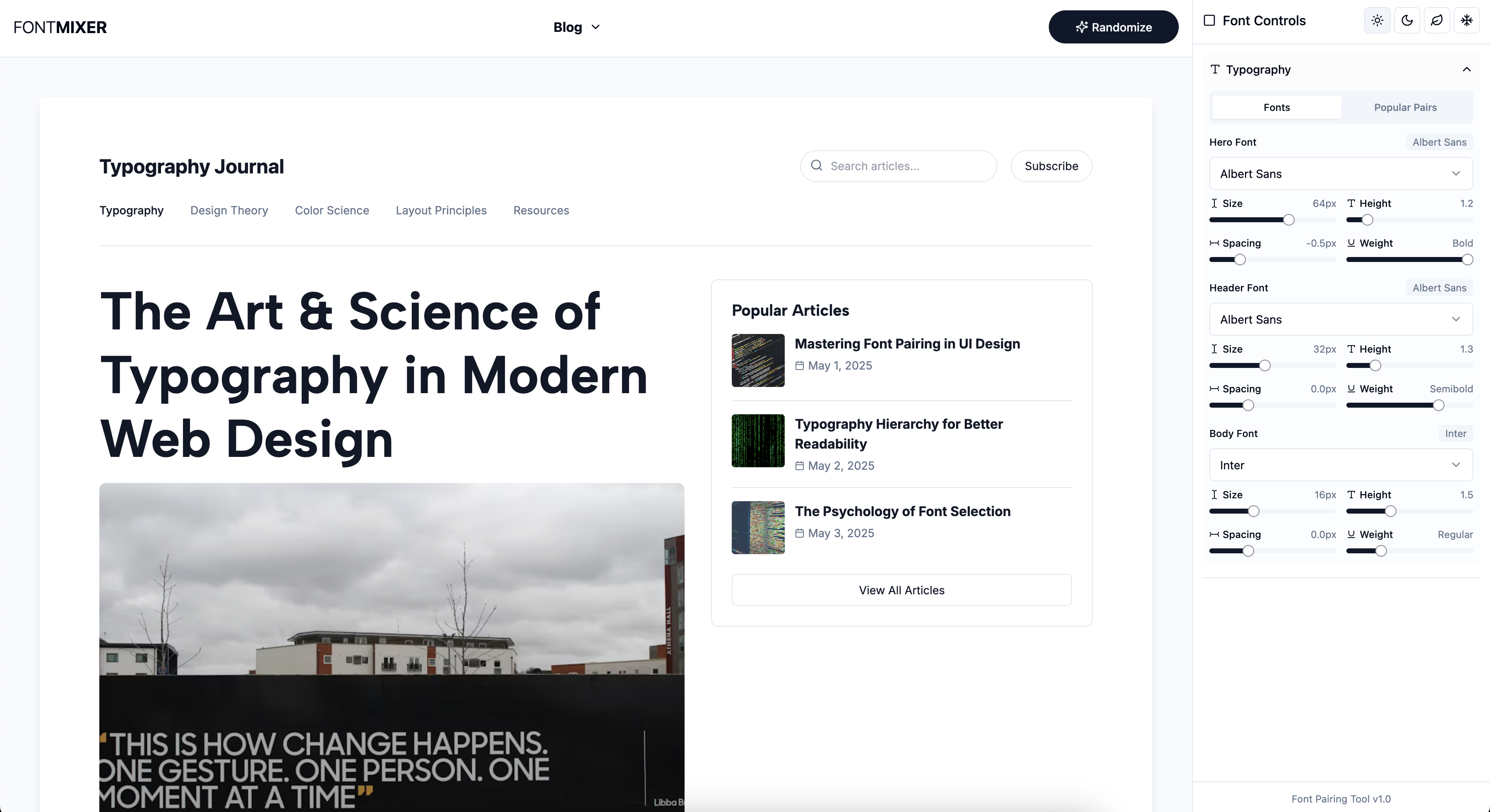Click the FONTMIXER logo

pyautogui.click(x=60, y=27)
